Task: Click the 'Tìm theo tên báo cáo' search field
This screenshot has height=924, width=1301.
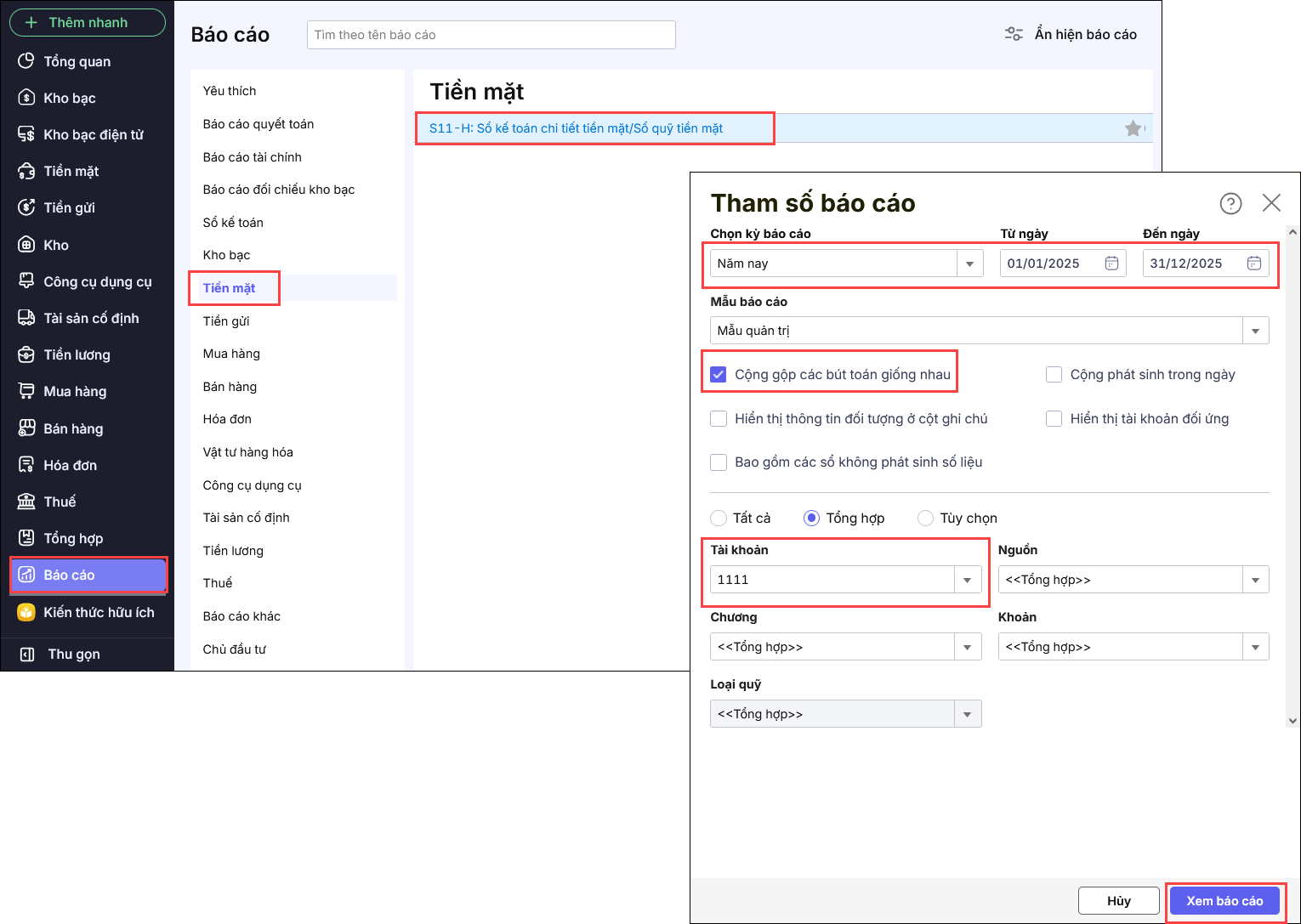Action: pyautogui.click(x=491, y=35)
